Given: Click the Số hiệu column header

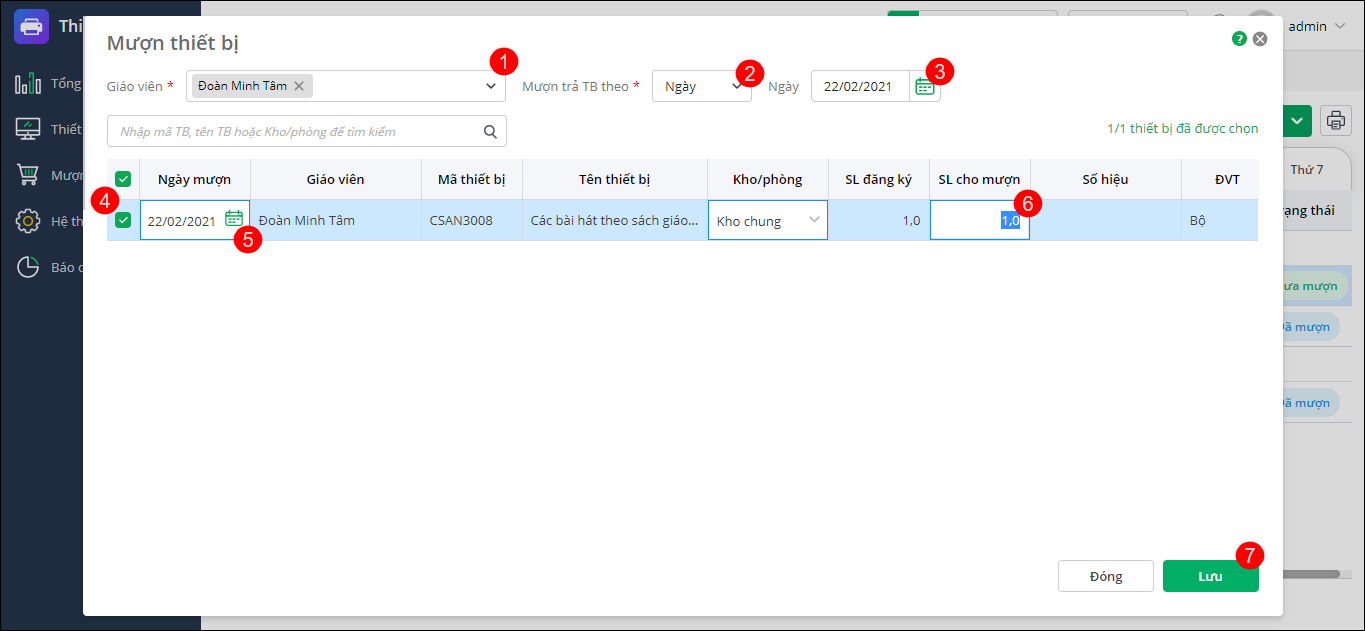Looking at the screenshot, I should pyautogui.click(x=1106, y=179).
